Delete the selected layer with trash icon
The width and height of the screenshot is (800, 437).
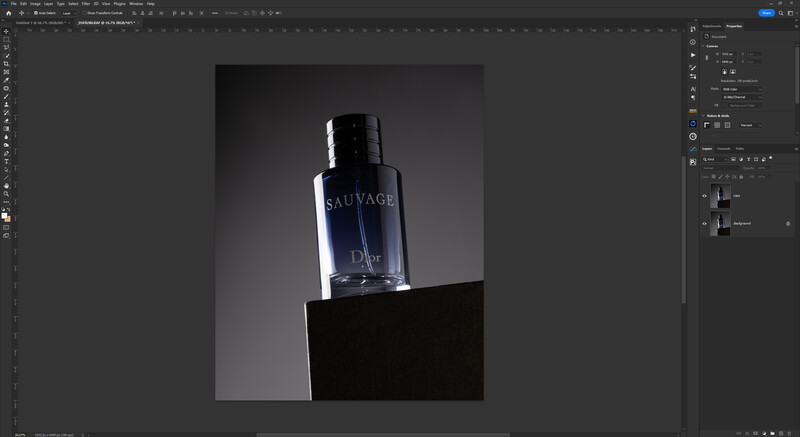click(789, 433)
